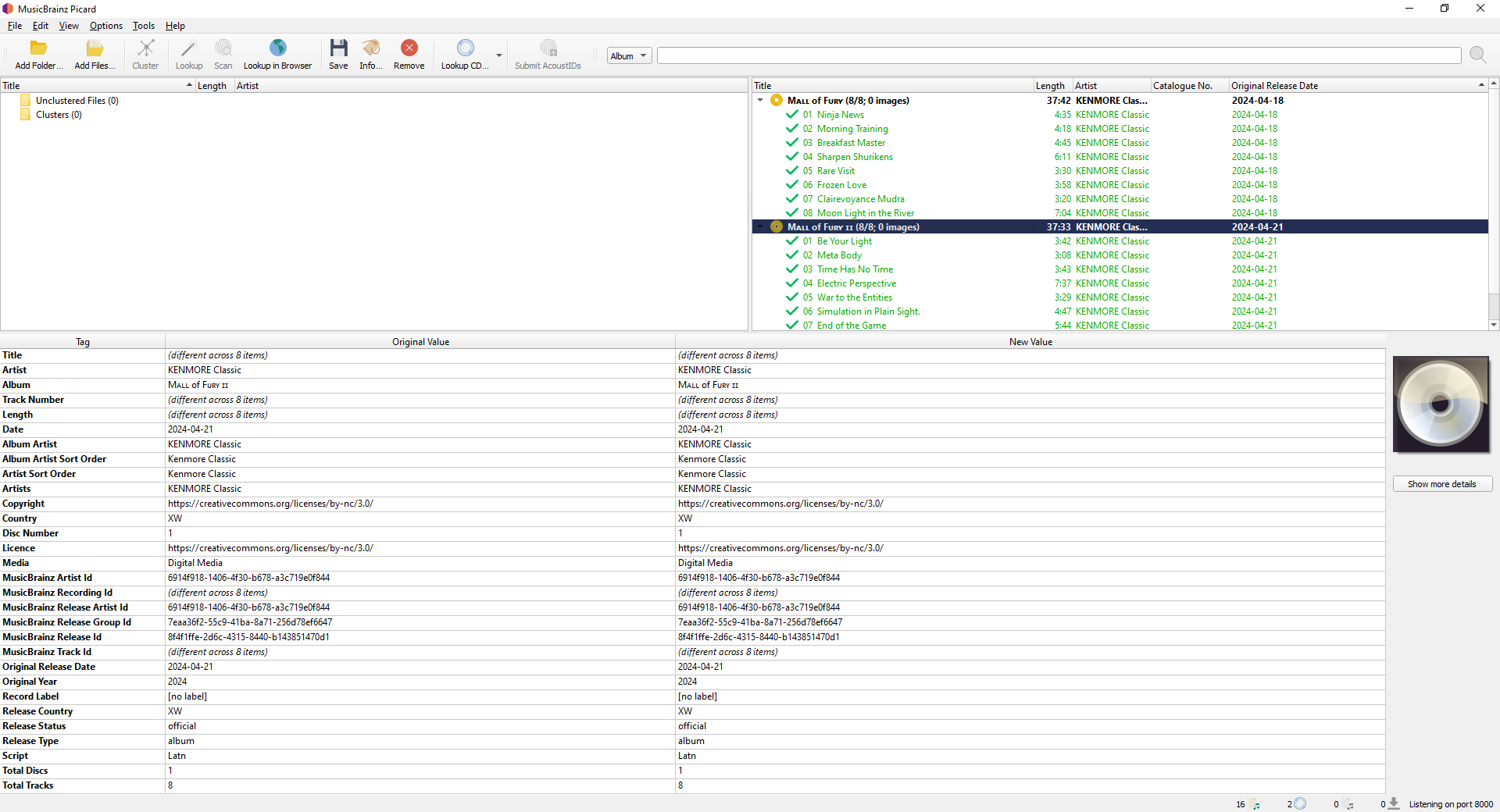Select track 04 Sharpen Shurikens
Screen dimensions: 1500x812
(855, 157)
